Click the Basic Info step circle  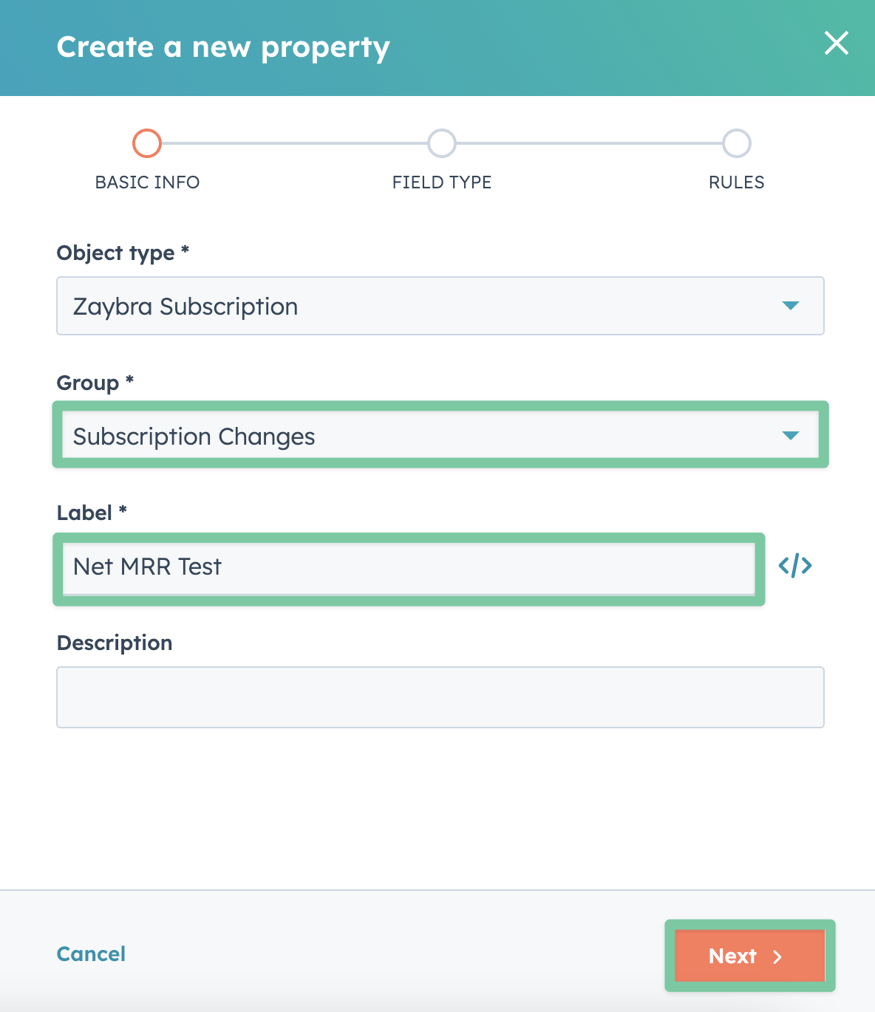click(x=147, y=144)
